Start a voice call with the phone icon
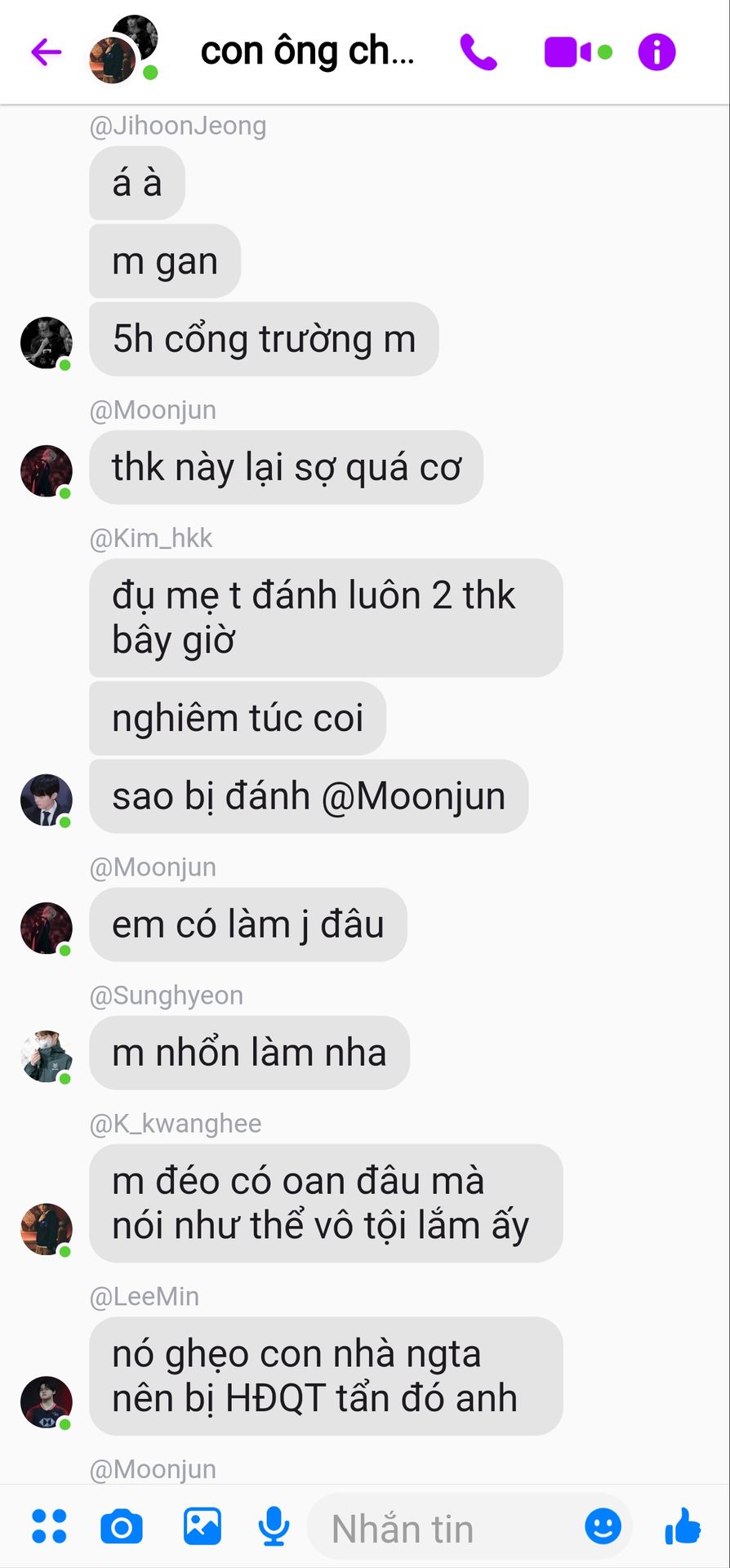This screenshot has width=730, height=1568. [x=479, y=52]
